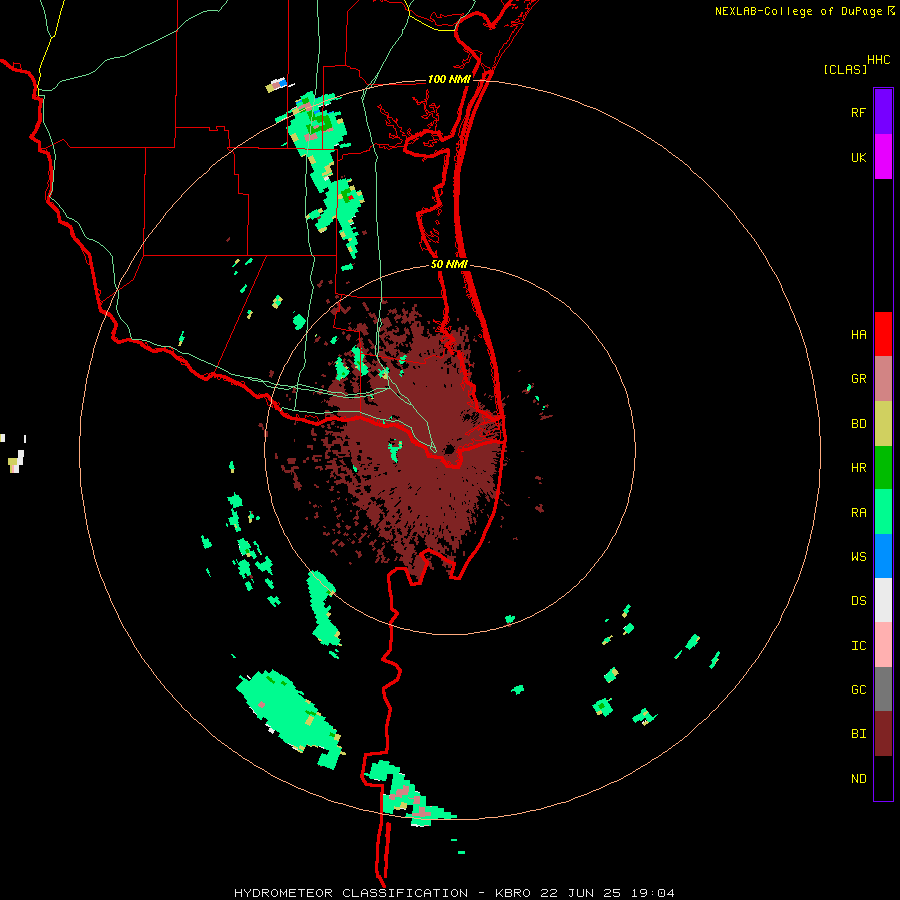Viewport: 900px width, 900px height.
Task: Click the RF legend label
Action: click(x=858, y=112)
